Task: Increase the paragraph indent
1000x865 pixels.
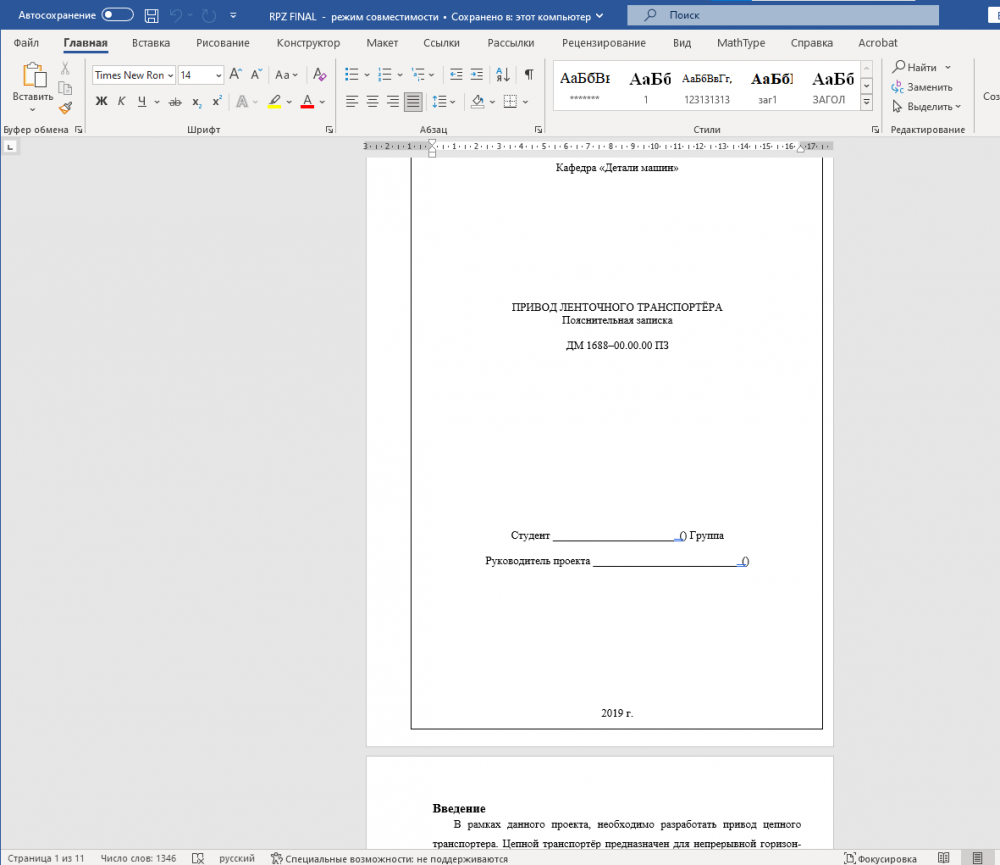Action: pyautogui.click(x=477, y=75)
